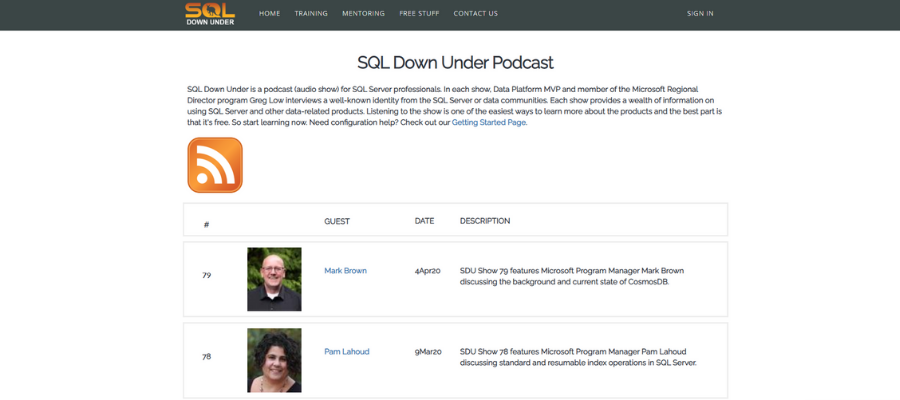
Task: Open Pam Lahoud's episode link
Action: pyautogui.click(x=347, y=352)
